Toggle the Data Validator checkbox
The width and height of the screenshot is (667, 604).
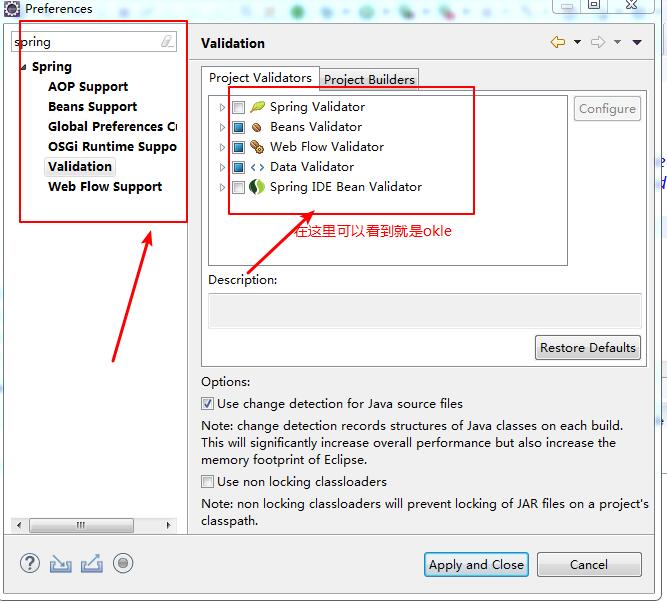click(239, 167)
